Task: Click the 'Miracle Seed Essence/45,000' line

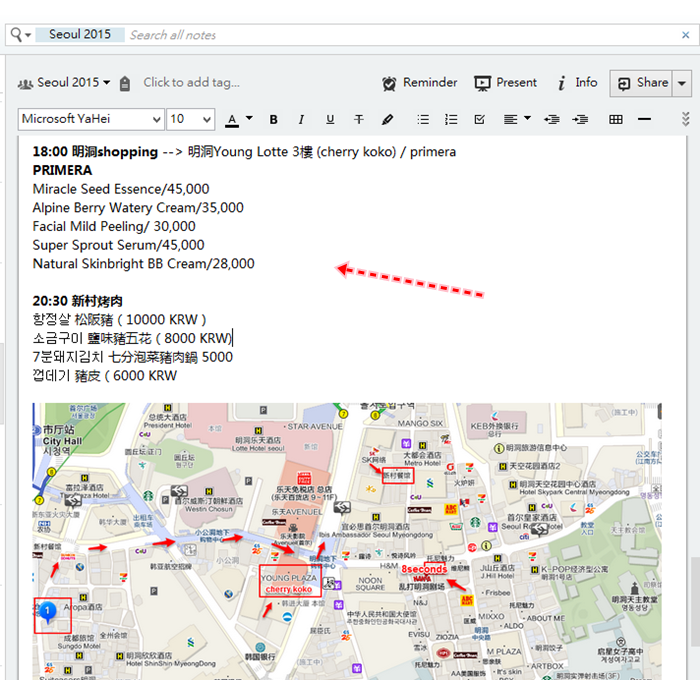Action: (x=121, y=189)
